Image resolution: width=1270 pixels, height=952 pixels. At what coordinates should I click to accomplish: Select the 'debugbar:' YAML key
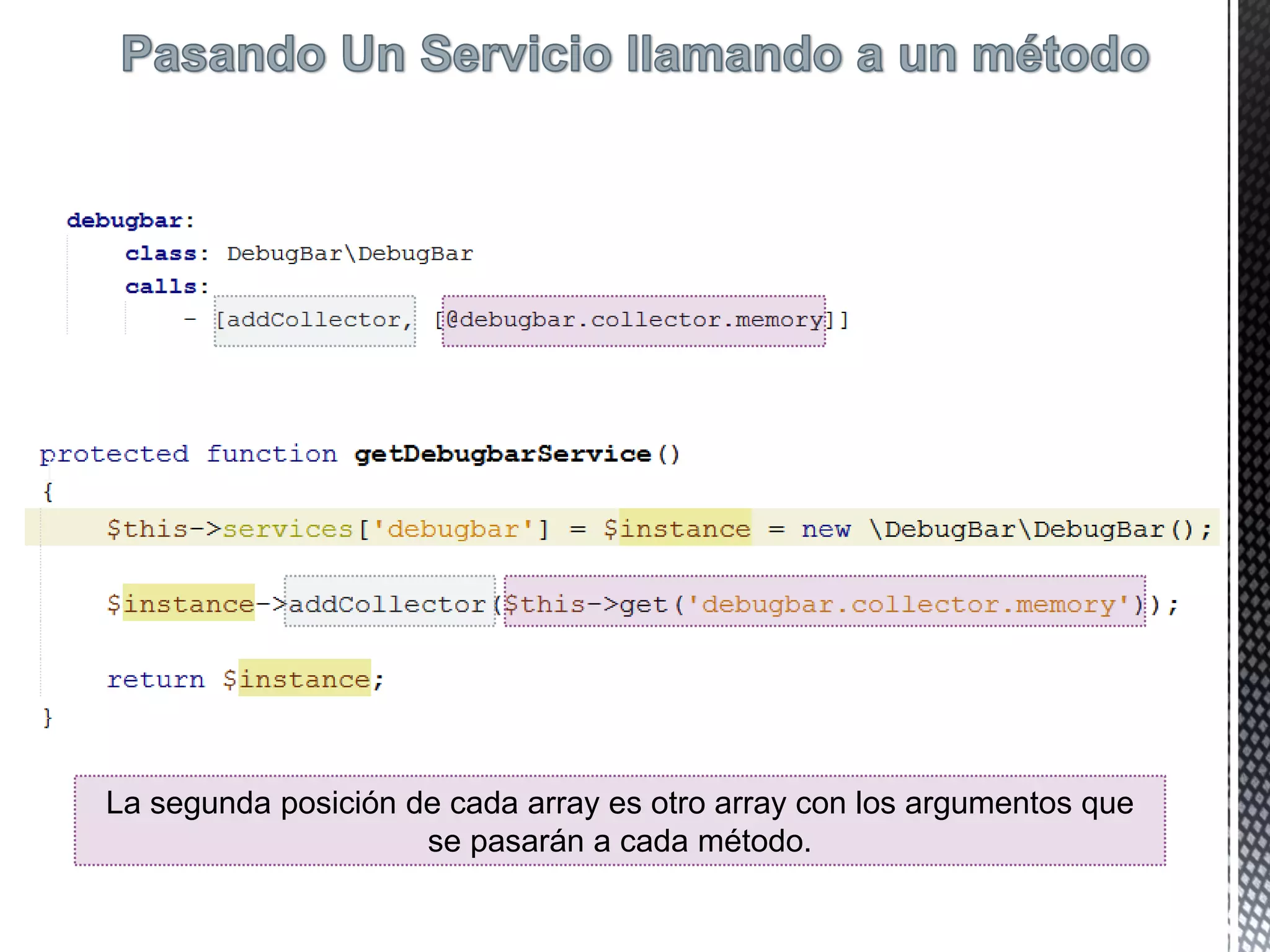point(131,221)
